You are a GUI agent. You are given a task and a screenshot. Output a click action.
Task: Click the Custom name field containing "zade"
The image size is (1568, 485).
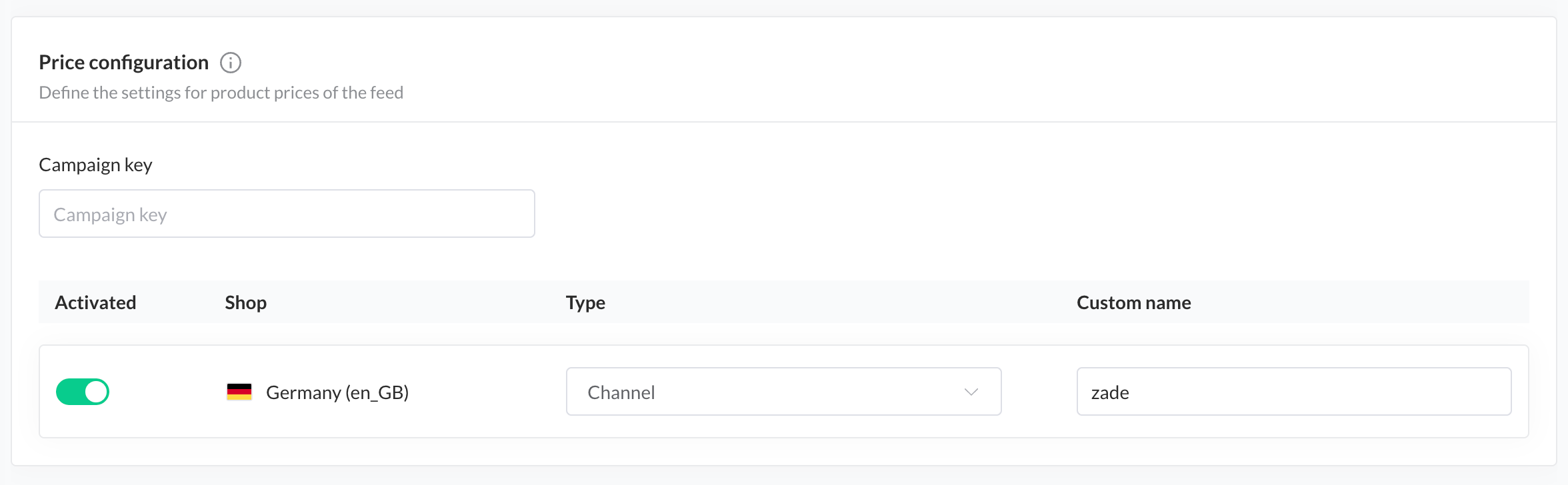[1293, 392]
